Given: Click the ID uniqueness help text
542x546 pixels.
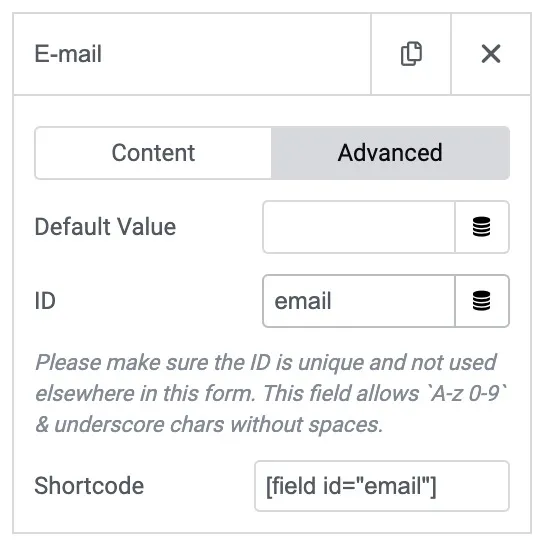Looking at the screenshot, I should click(x=271, y=393).
